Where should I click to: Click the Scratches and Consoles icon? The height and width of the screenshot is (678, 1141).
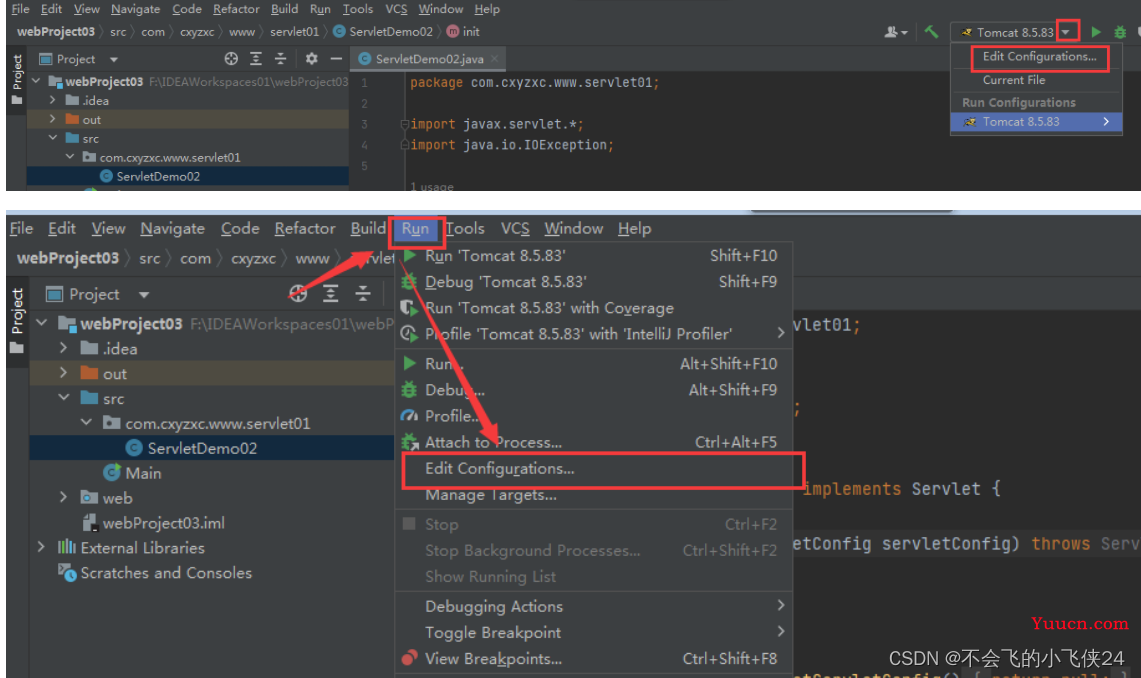tap(67, 573)
